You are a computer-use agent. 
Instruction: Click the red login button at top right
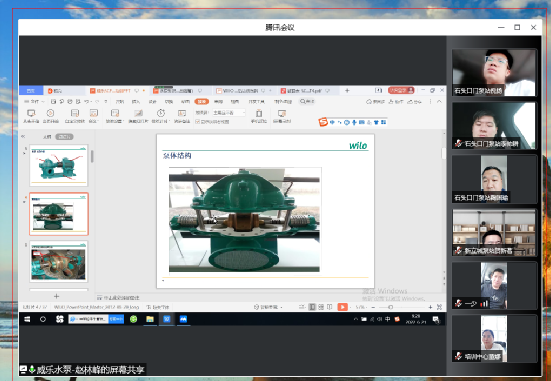click(x=401, y=90)
